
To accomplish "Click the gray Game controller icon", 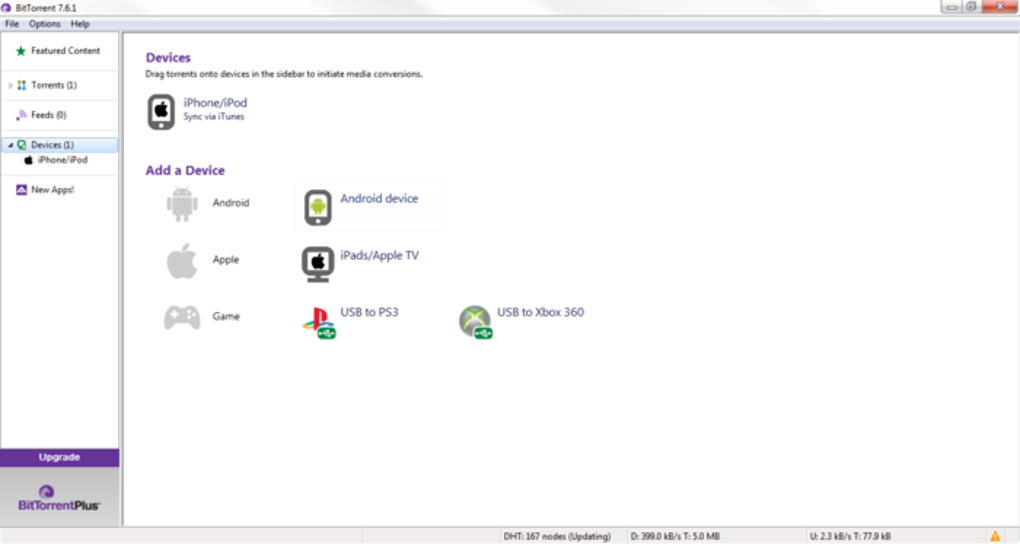I will (182, 318).
